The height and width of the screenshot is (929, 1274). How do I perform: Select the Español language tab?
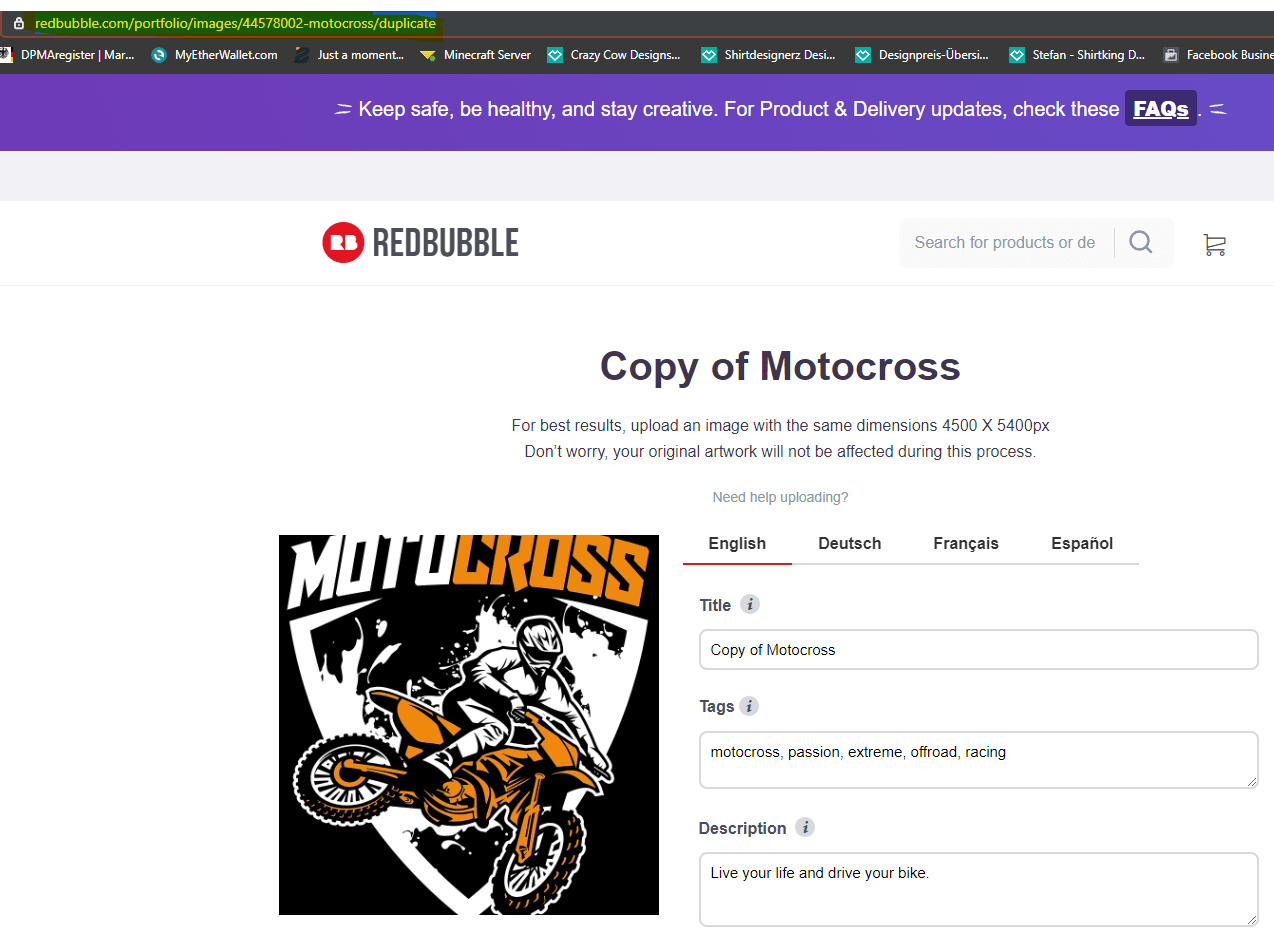(1082, 544)
